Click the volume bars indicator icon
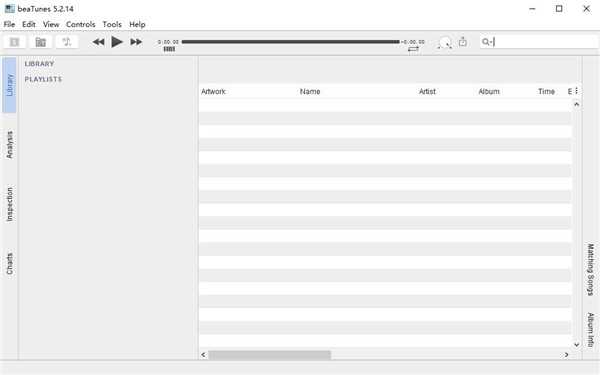 (169, 49)
